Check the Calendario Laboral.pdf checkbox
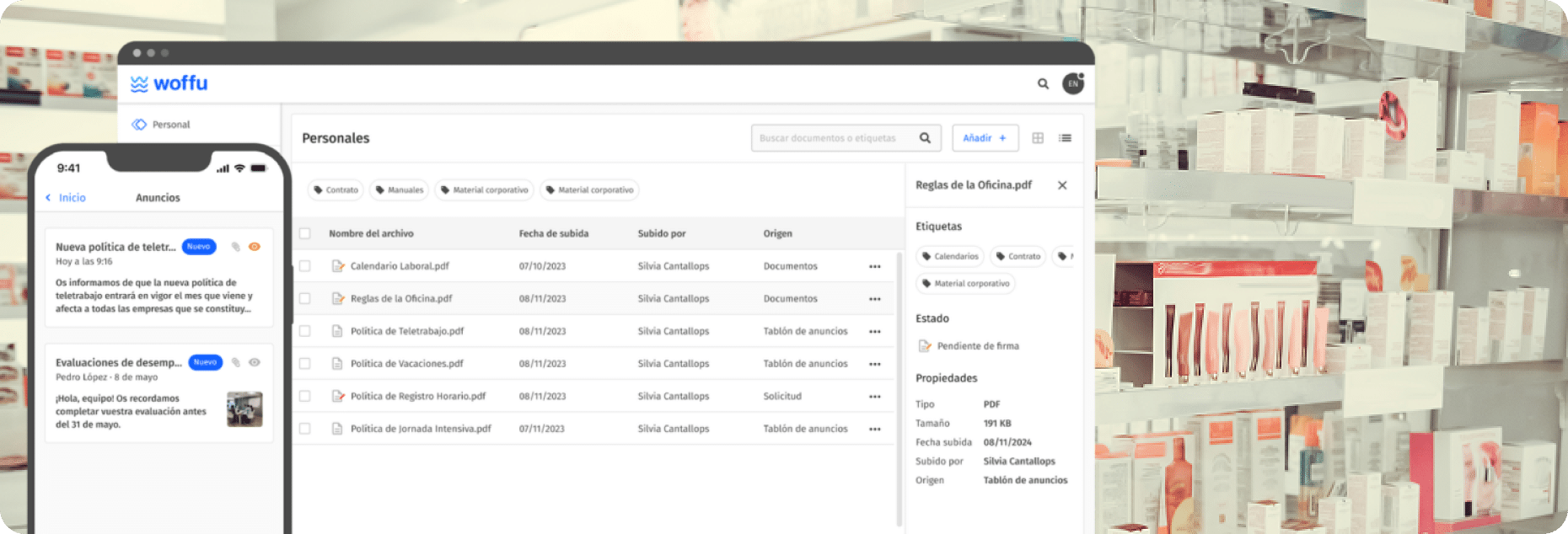The image size is (1568, 534). [305, 266]
